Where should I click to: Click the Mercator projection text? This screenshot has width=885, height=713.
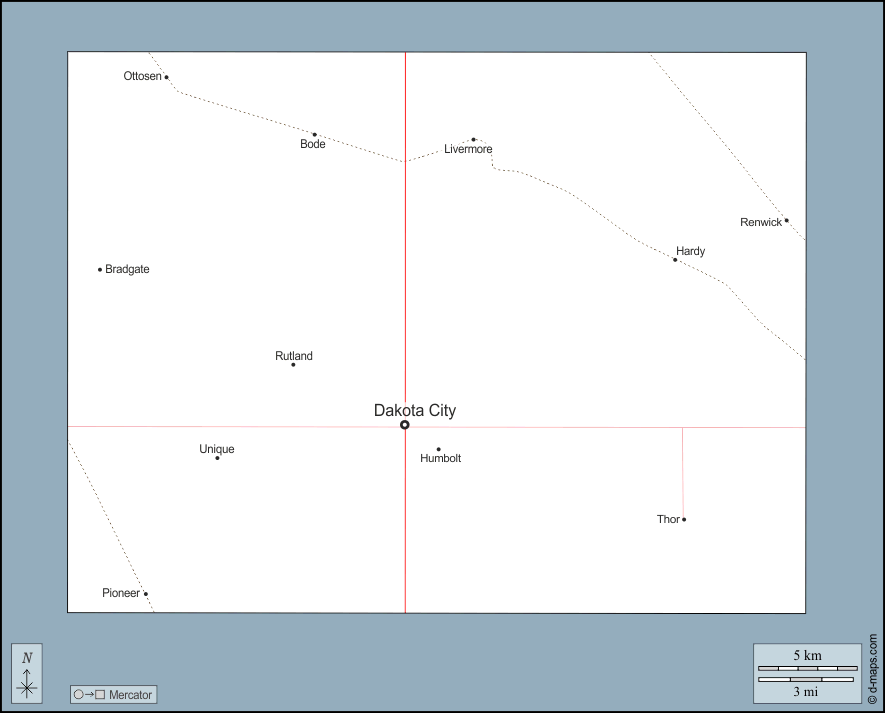(x=130, y=695)
